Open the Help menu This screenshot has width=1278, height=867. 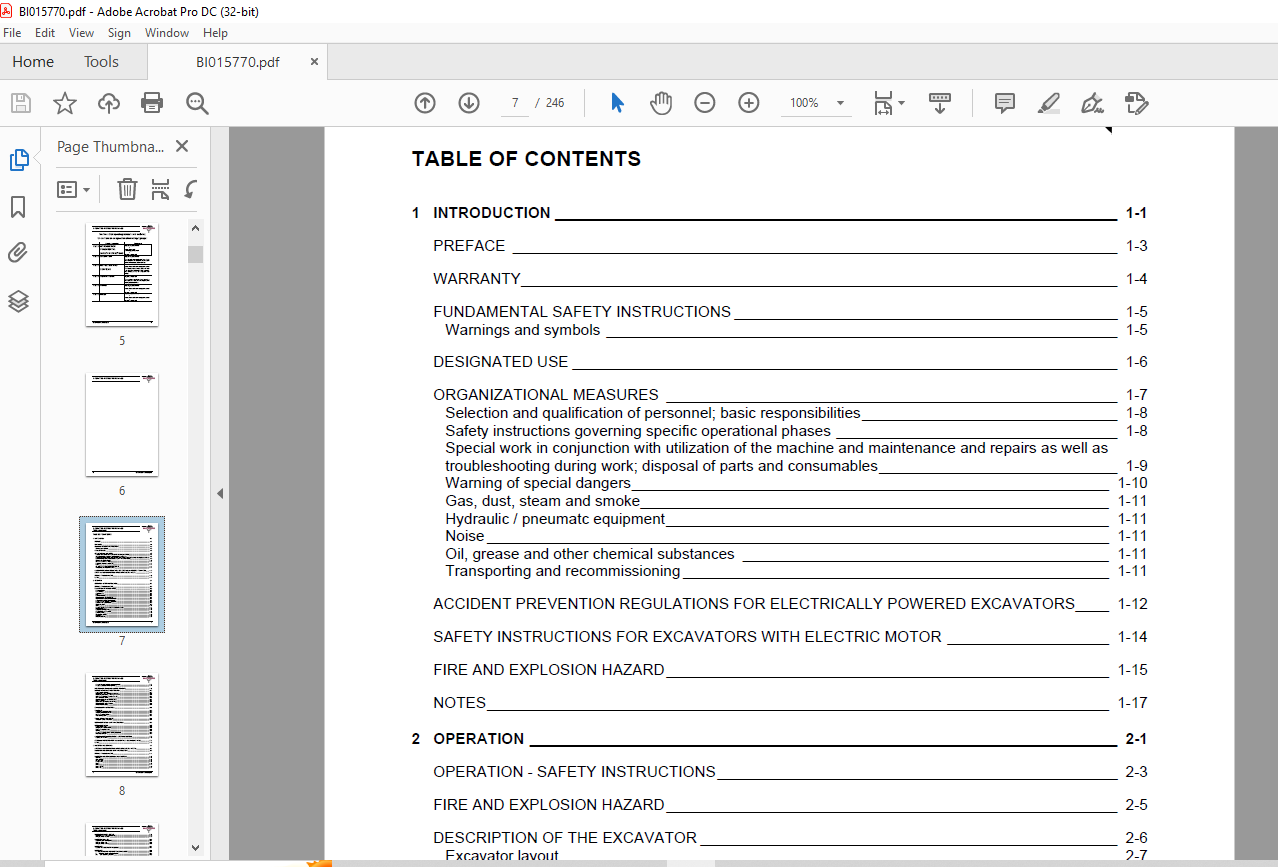pos(215,33)
